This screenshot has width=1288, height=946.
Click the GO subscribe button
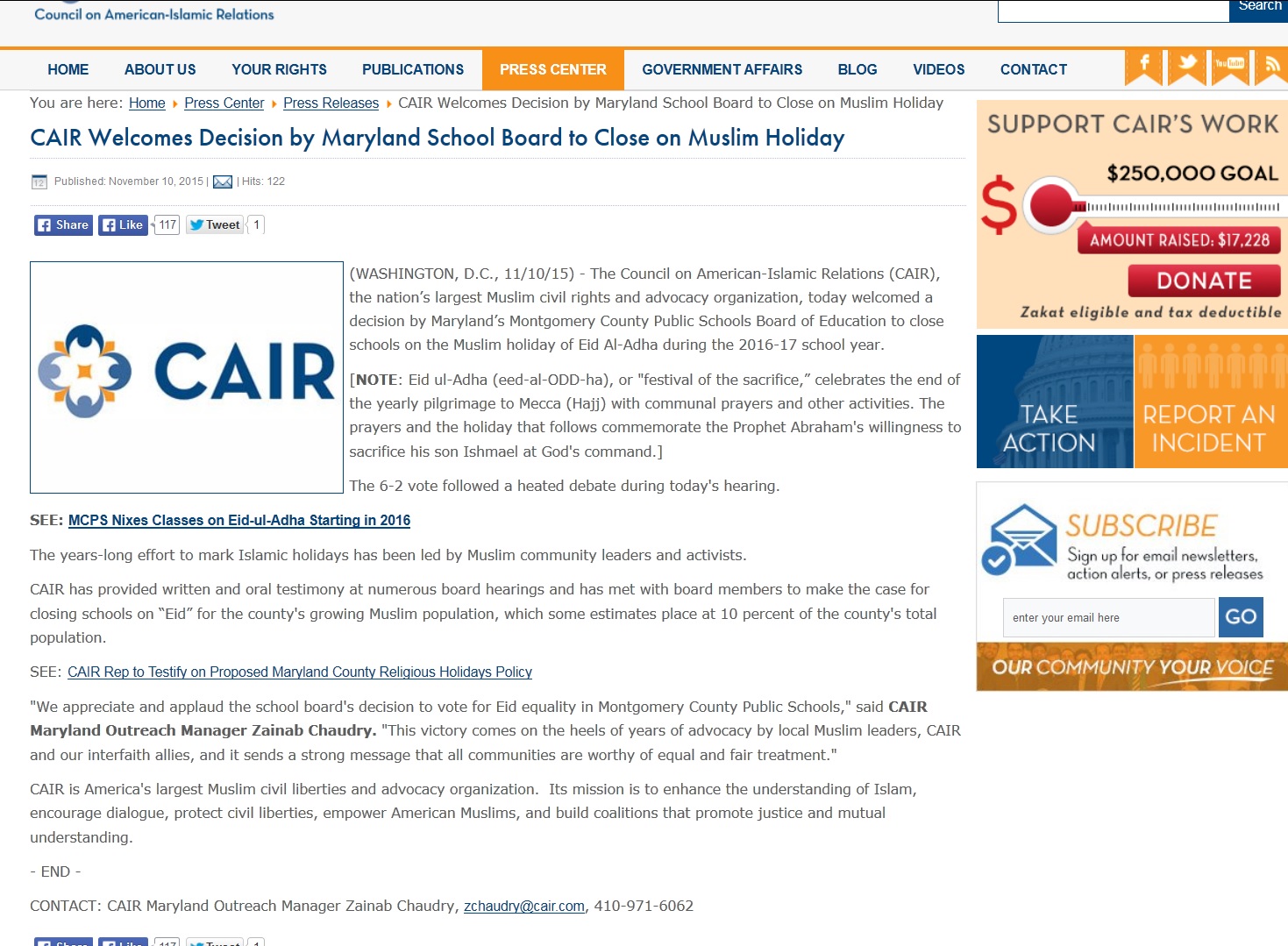click(1241, 617)
